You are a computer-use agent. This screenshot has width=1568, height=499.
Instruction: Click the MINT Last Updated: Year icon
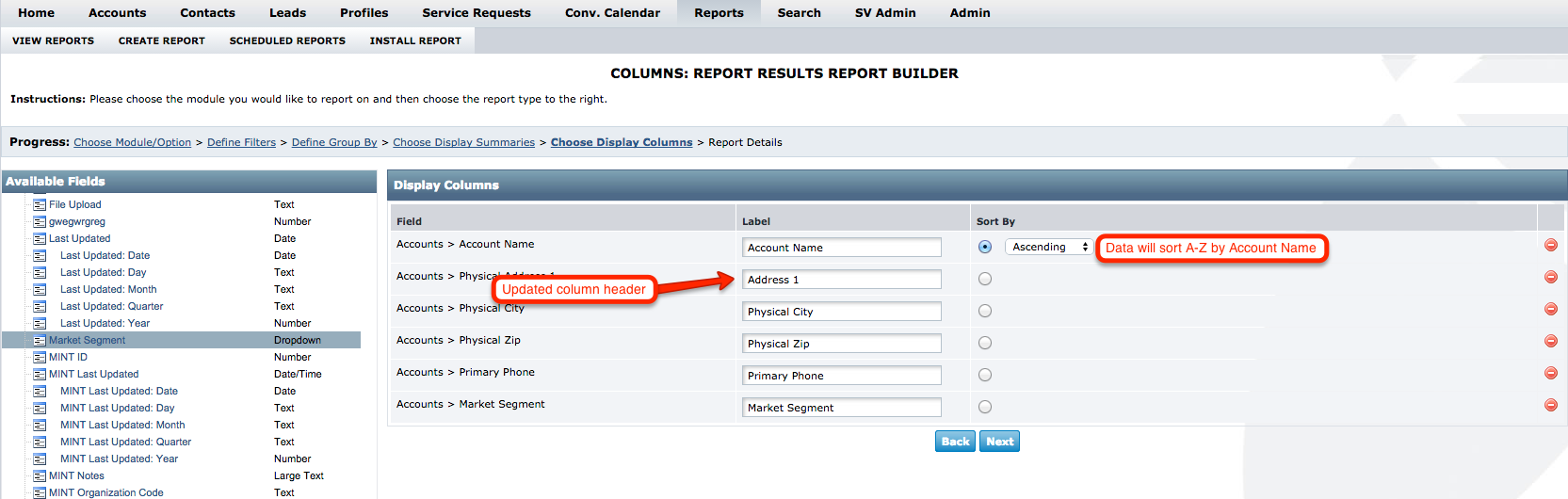click(x=40, y=459)
